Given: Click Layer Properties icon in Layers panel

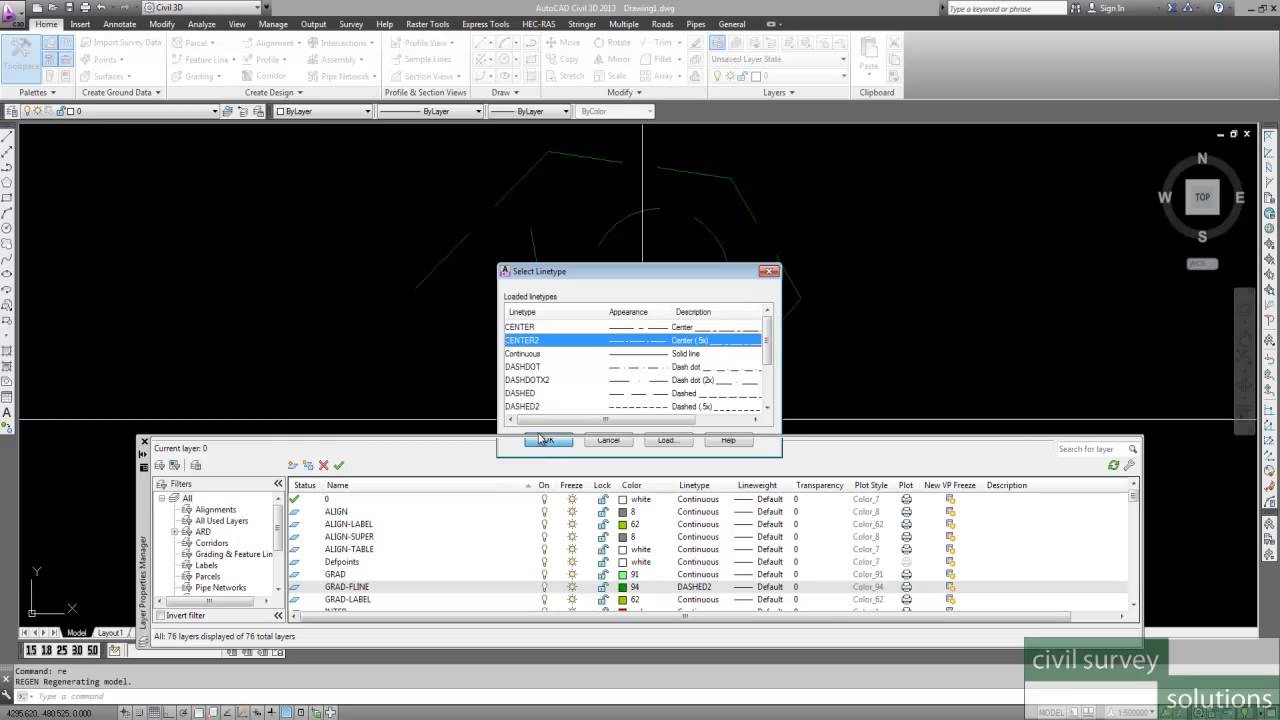Looking at the screenshot, I should click(717, 42).
